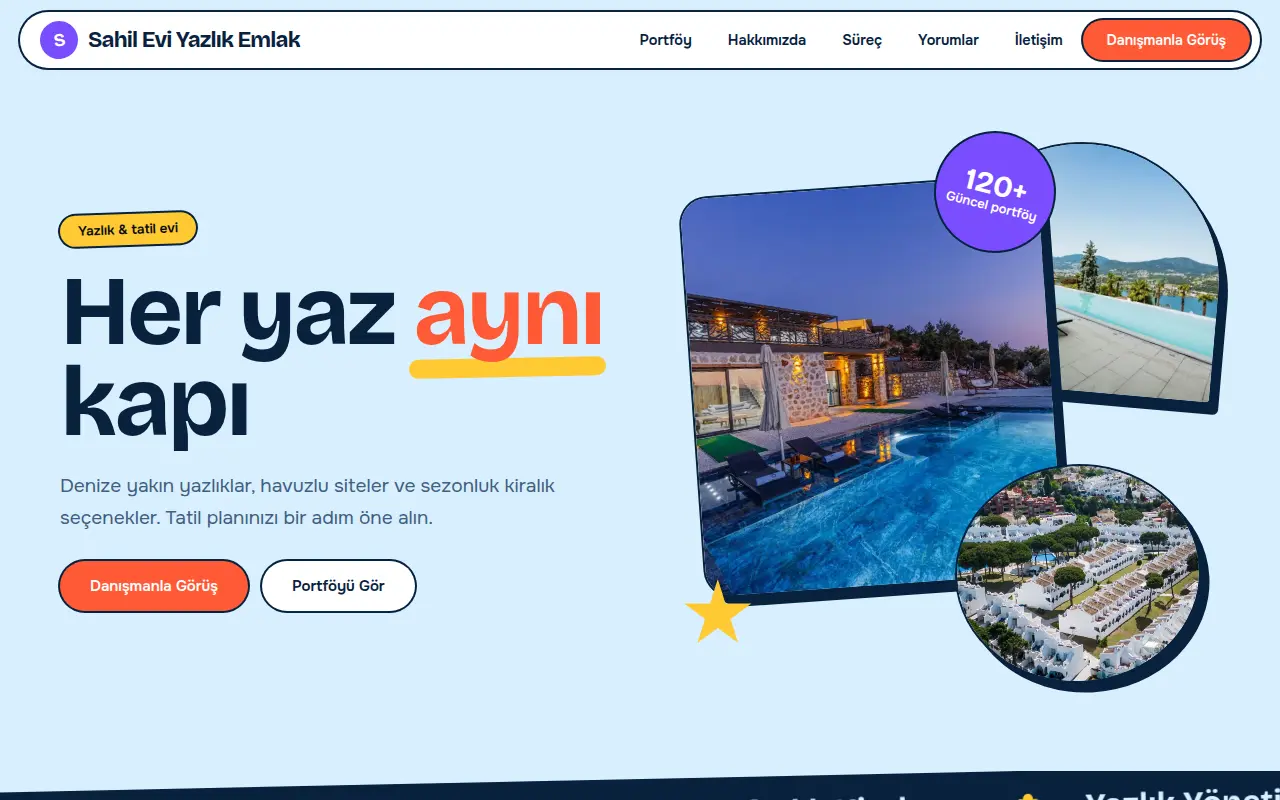
Task: Click the purple S logo icon
Action: pos(59,40)
